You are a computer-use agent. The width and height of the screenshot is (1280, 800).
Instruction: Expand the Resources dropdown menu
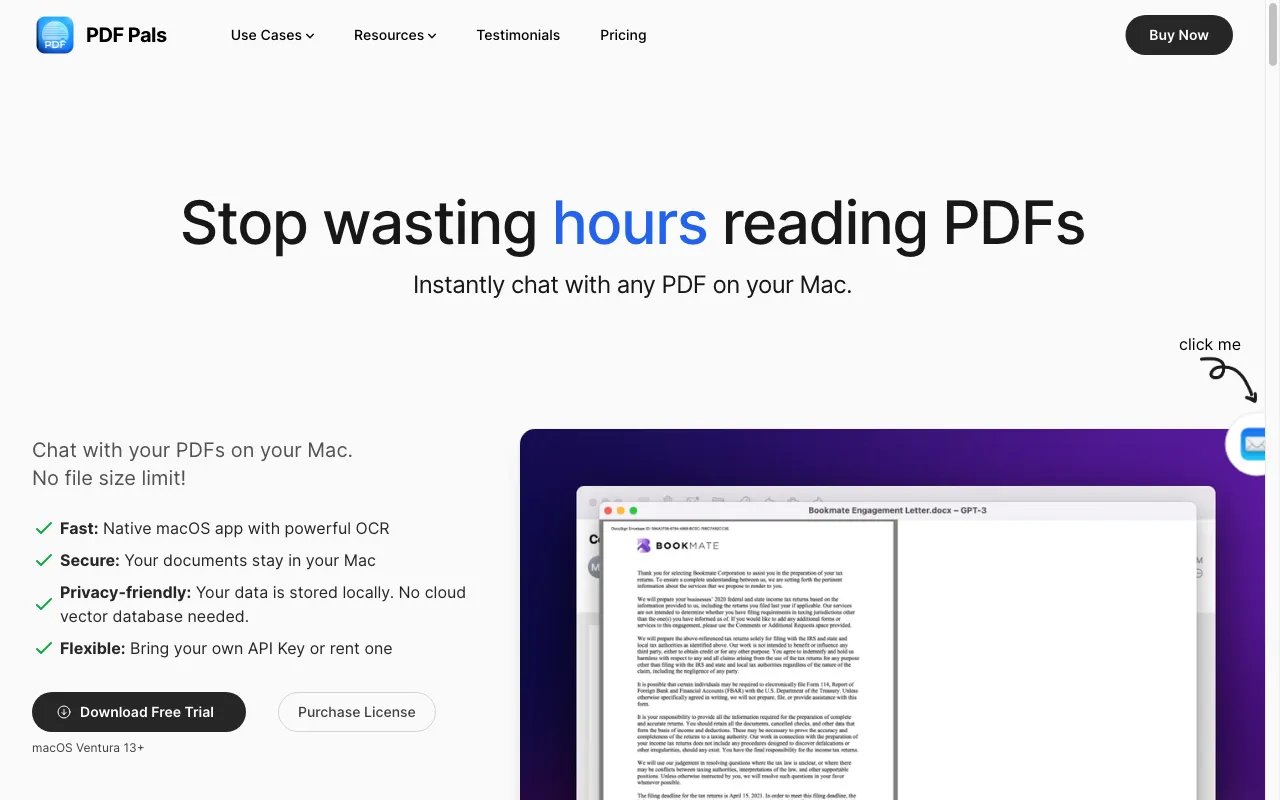click(x=395, y=35)
